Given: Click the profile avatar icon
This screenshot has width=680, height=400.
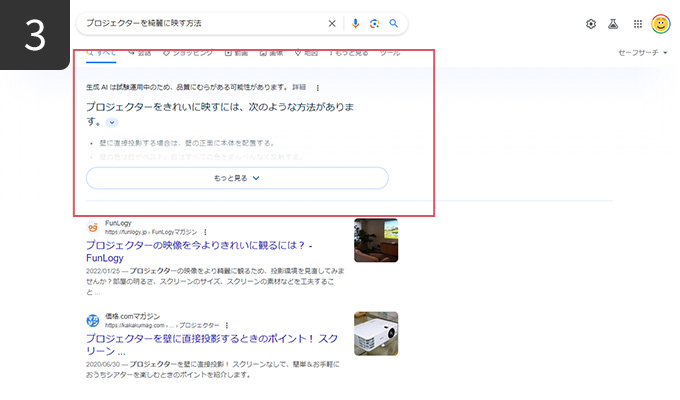Looking at the screenshot, I should (x=661, y=24).
